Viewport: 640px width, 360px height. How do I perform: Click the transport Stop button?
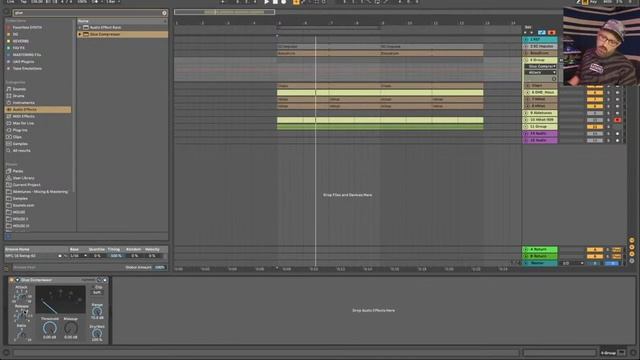275,2
